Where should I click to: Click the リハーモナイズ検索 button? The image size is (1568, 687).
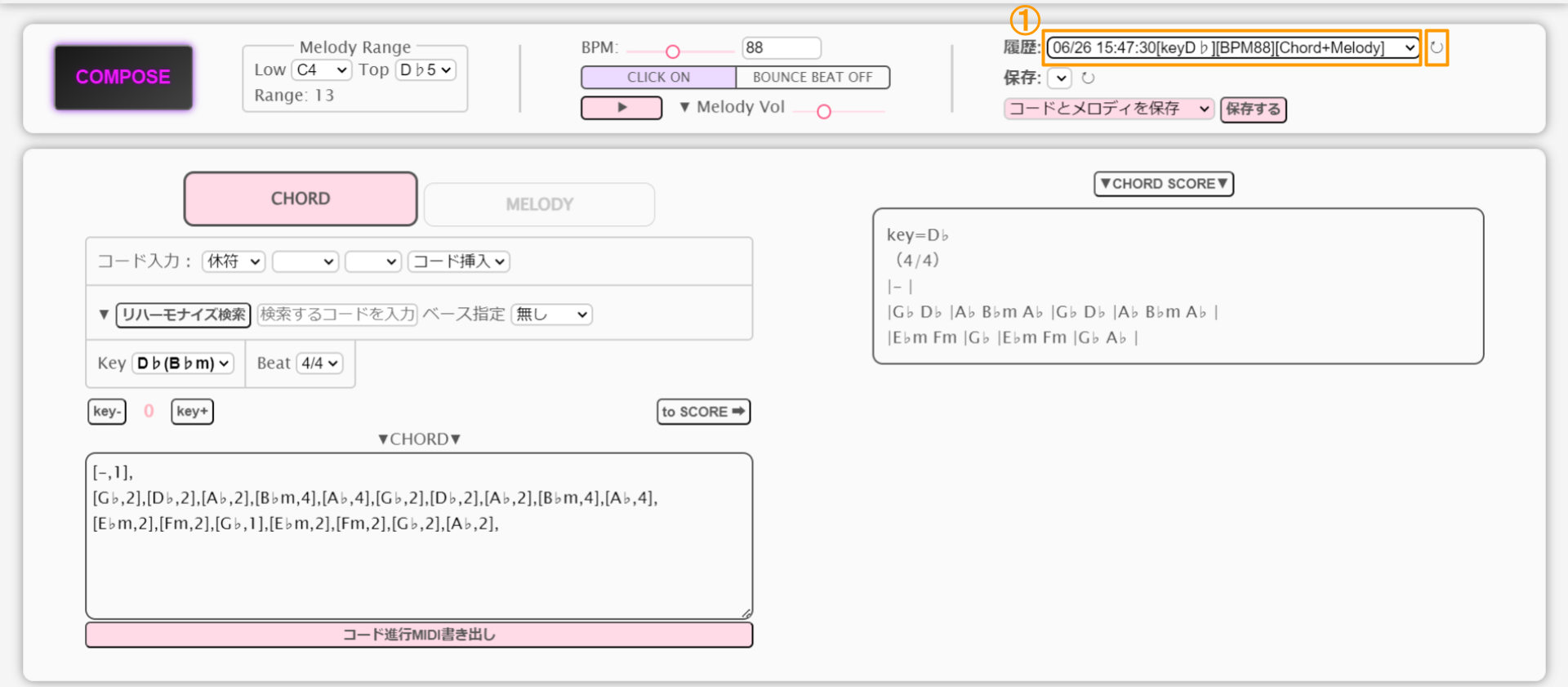(184, 315)
